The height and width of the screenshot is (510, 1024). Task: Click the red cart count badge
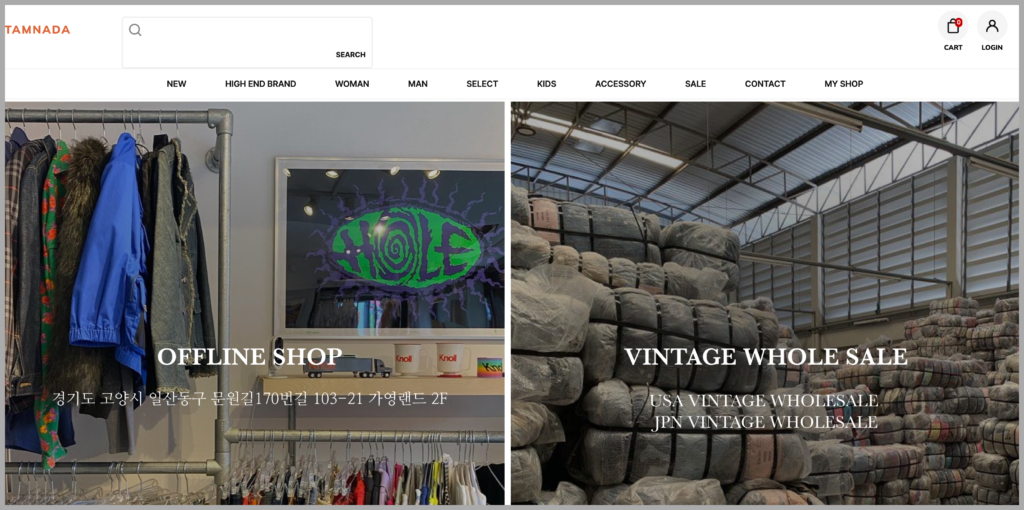click(x=959, y=22)
